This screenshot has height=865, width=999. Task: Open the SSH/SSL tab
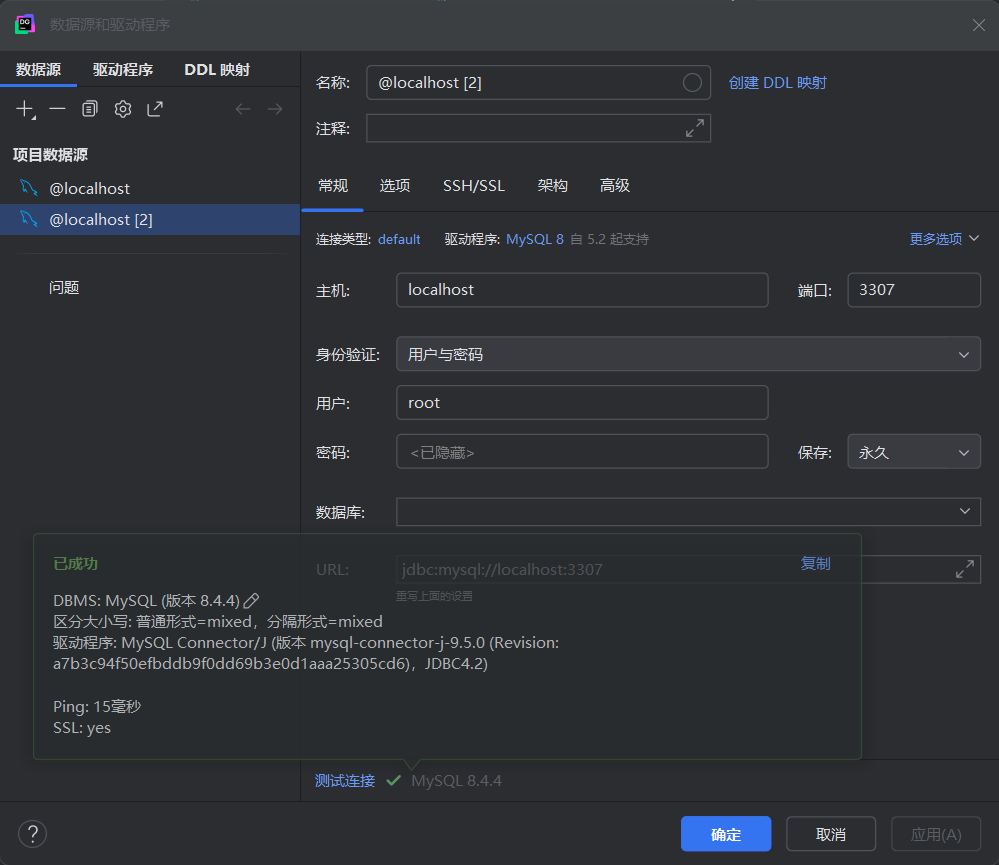474,186
